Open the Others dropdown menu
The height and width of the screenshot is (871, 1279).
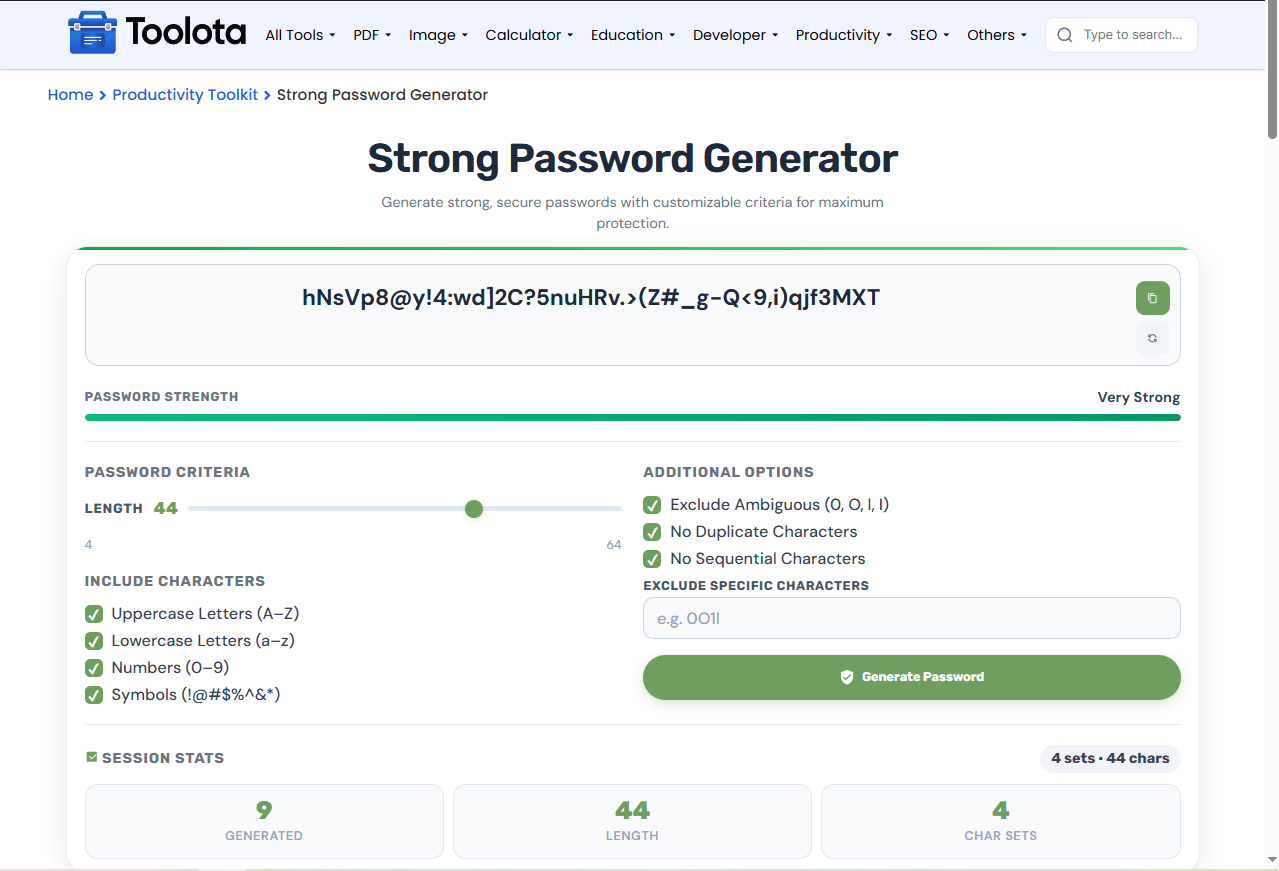997,35
